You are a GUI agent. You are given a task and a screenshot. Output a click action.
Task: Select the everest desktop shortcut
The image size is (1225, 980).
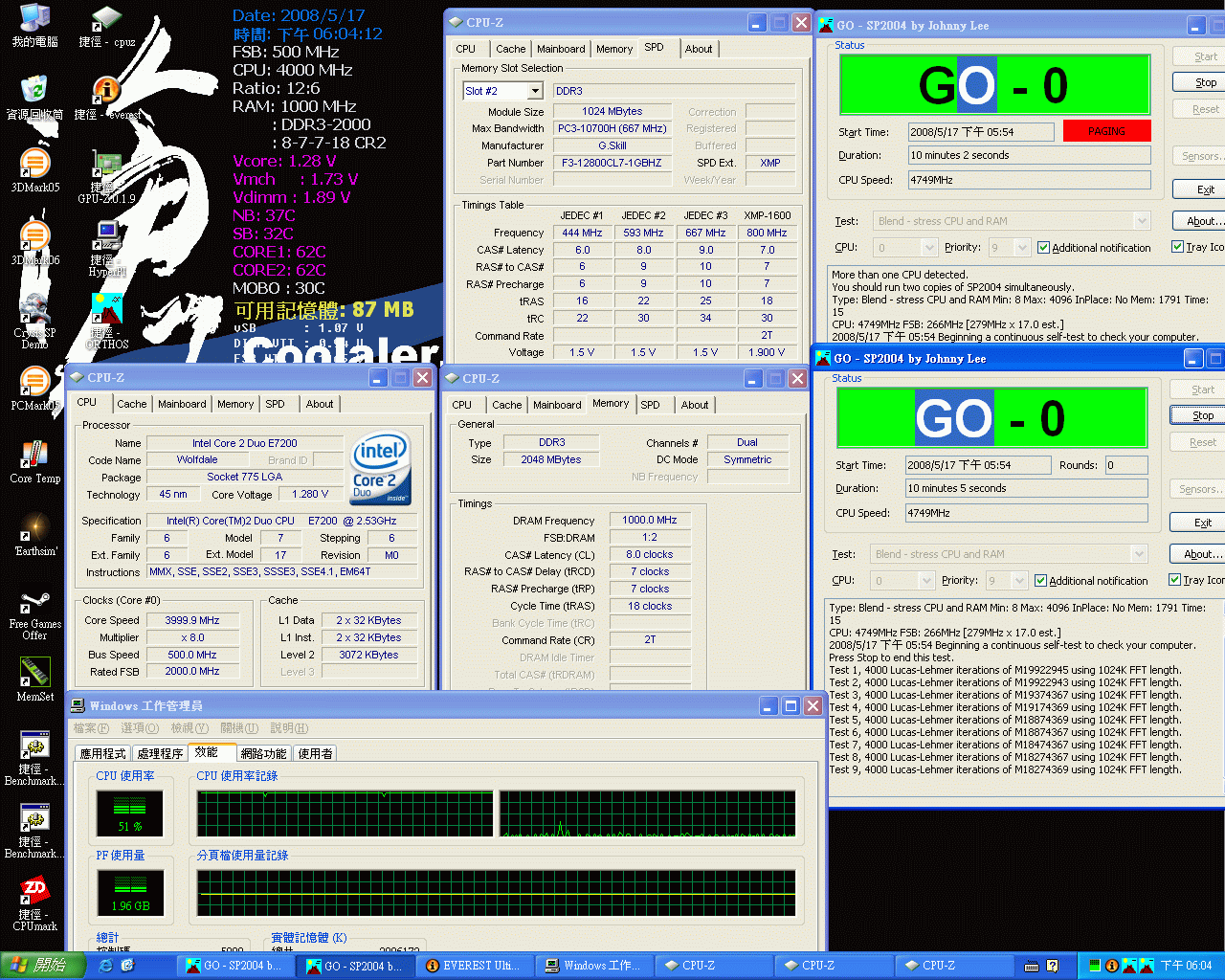click(106, 98)
